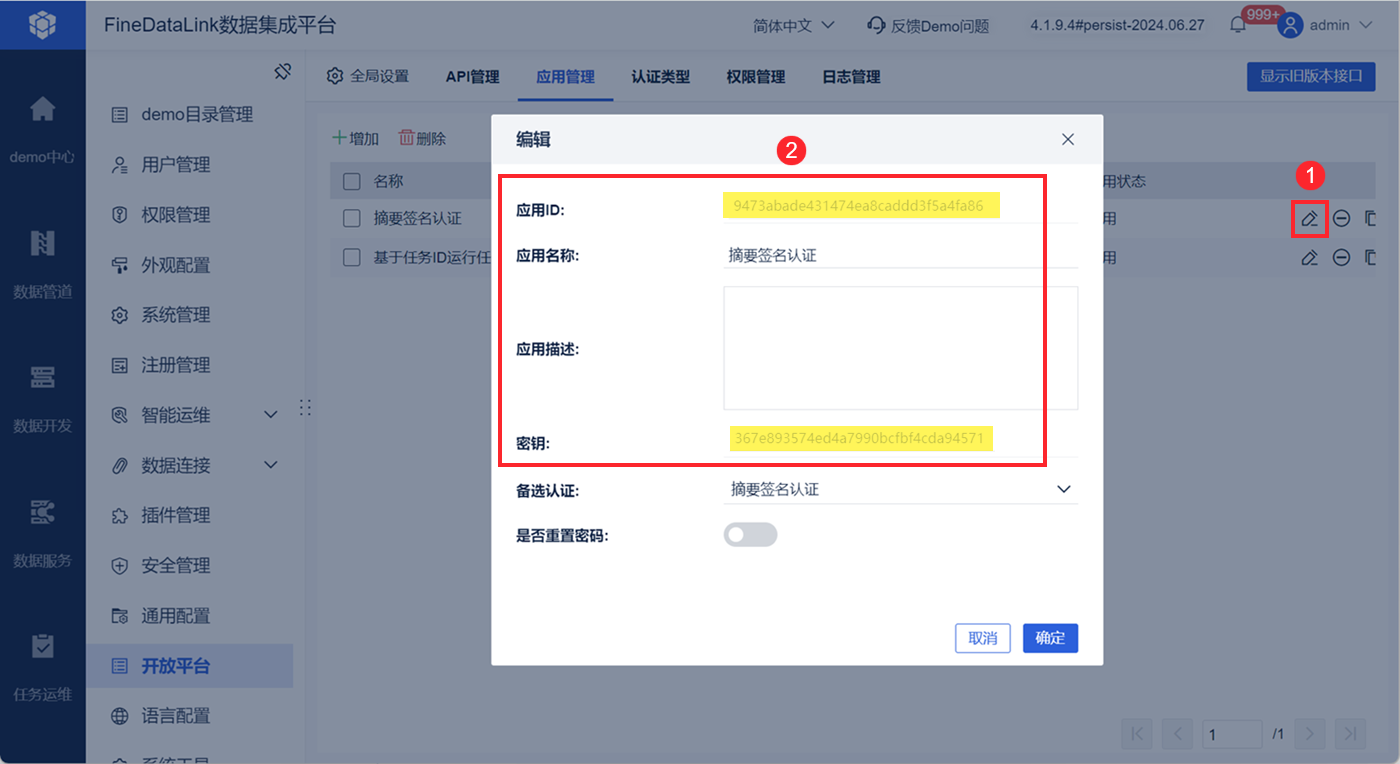The width and height of the screenshot is (1400, 764).
Task: Open 安全管理 in the side menu
Action: pos(190,565)
